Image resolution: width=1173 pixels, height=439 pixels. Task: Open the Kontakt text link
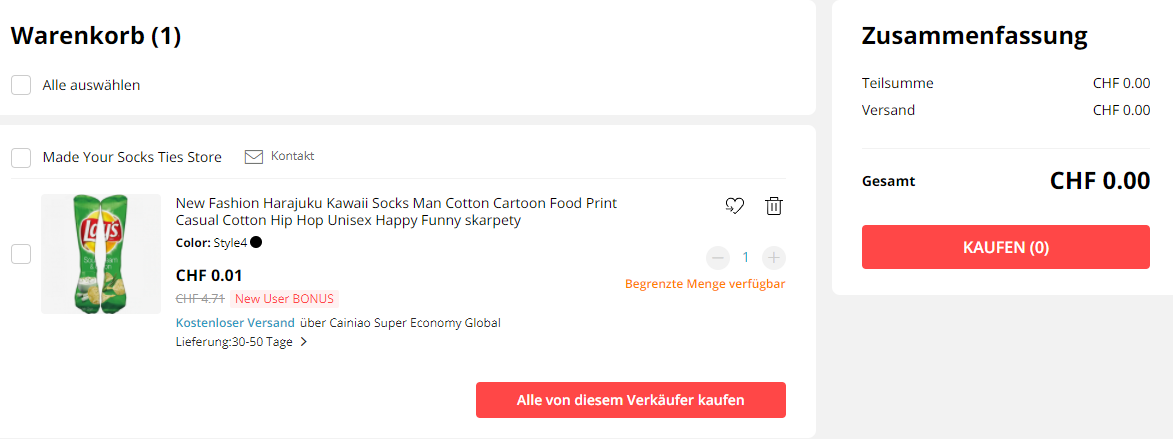coord(293,156)
